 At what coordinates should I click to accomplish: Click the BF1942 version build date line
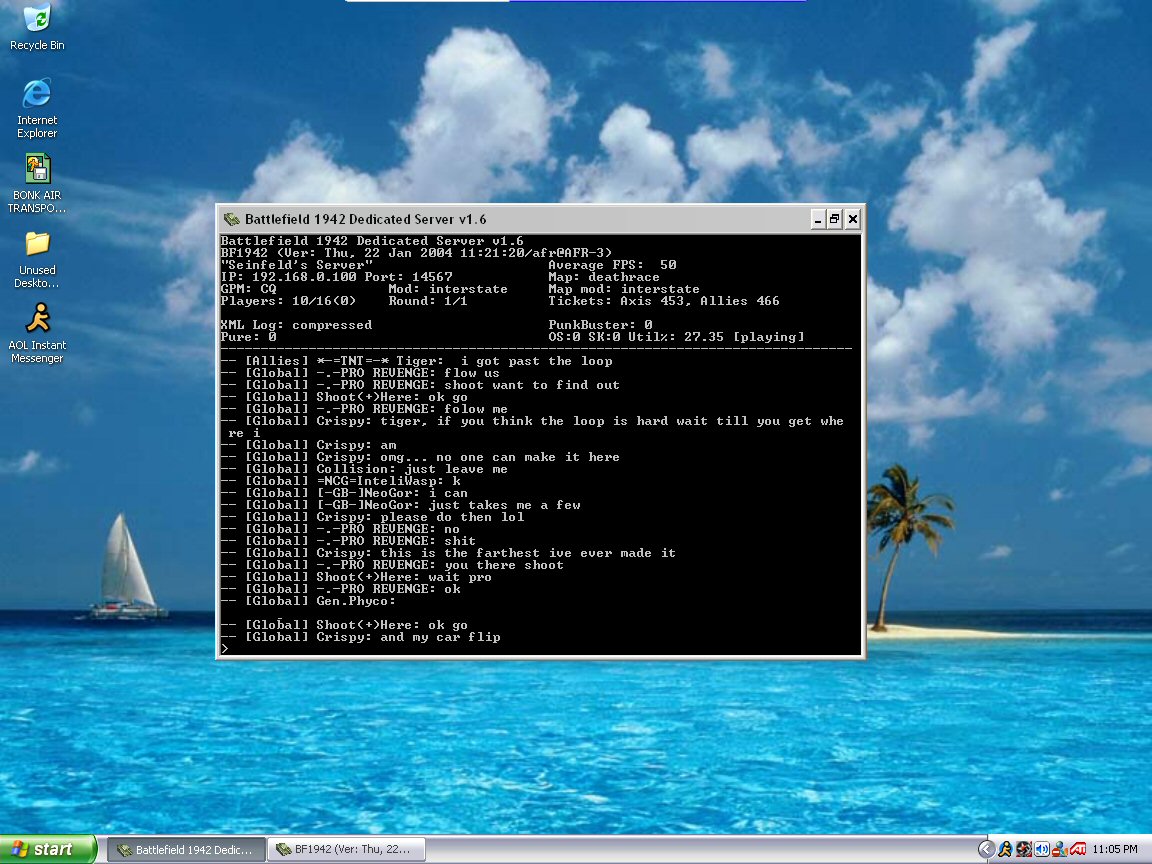click(x=417, y=253)
